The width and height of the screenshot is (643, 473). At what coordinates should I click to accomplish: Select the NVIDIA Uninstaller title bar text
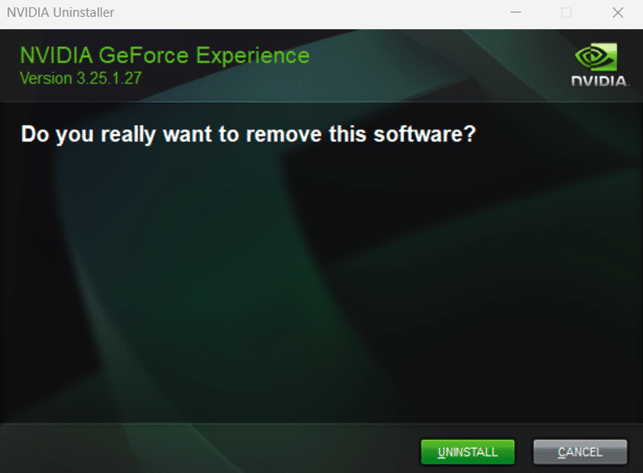coord(60,13)
